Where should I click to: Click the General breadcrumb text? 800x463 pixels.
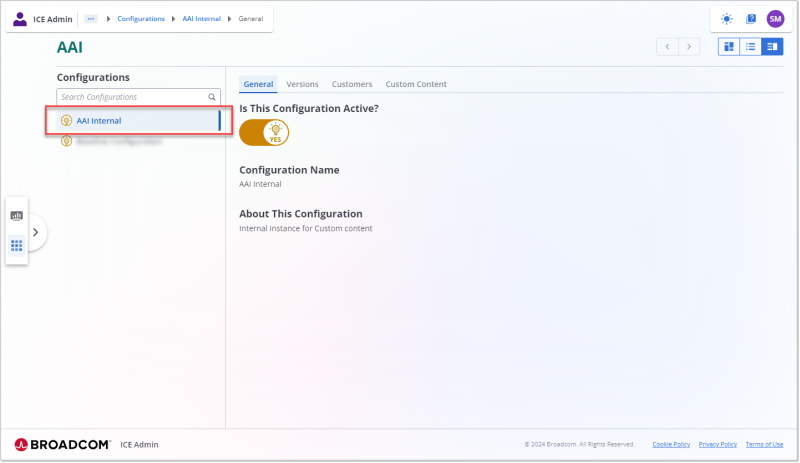(251, 19)
